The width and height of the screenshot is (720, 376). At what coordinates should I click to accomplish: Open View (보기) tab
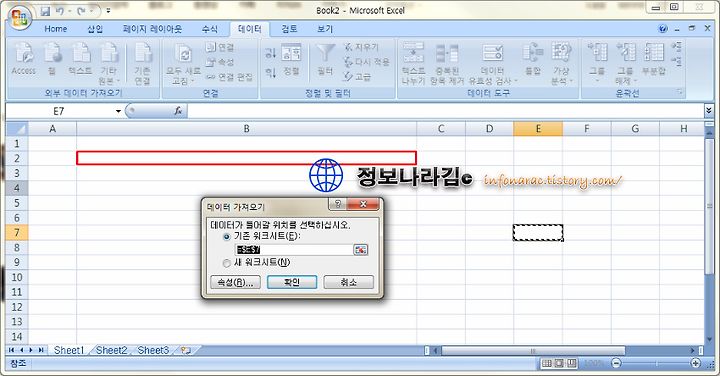pyautogui.click(x=325, y=28)
